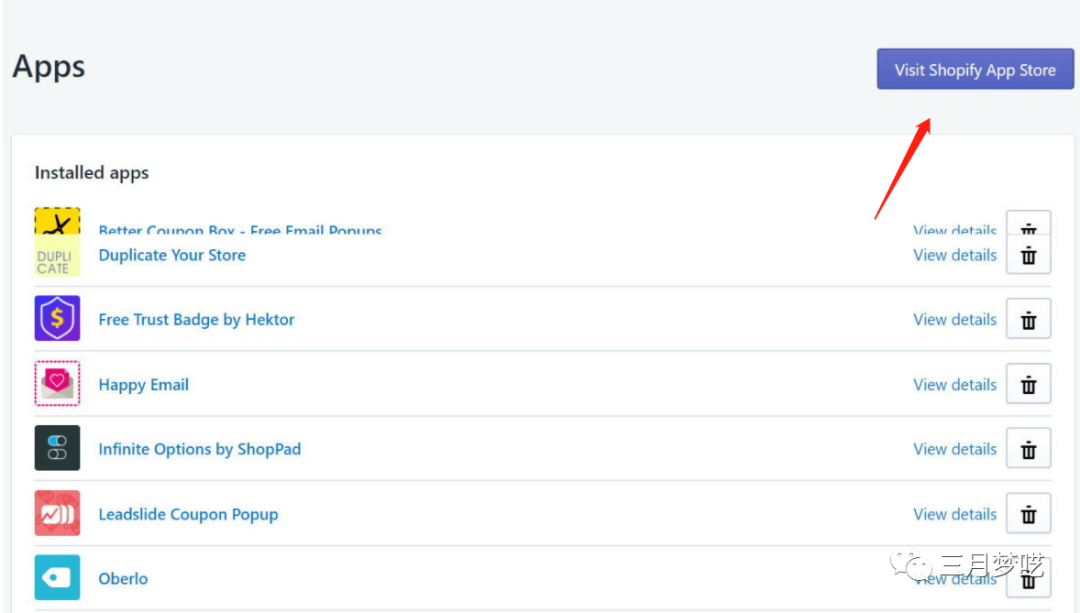View details for Happy Email
Viewport: 1080px width, 613px height.
coord(954,385)
